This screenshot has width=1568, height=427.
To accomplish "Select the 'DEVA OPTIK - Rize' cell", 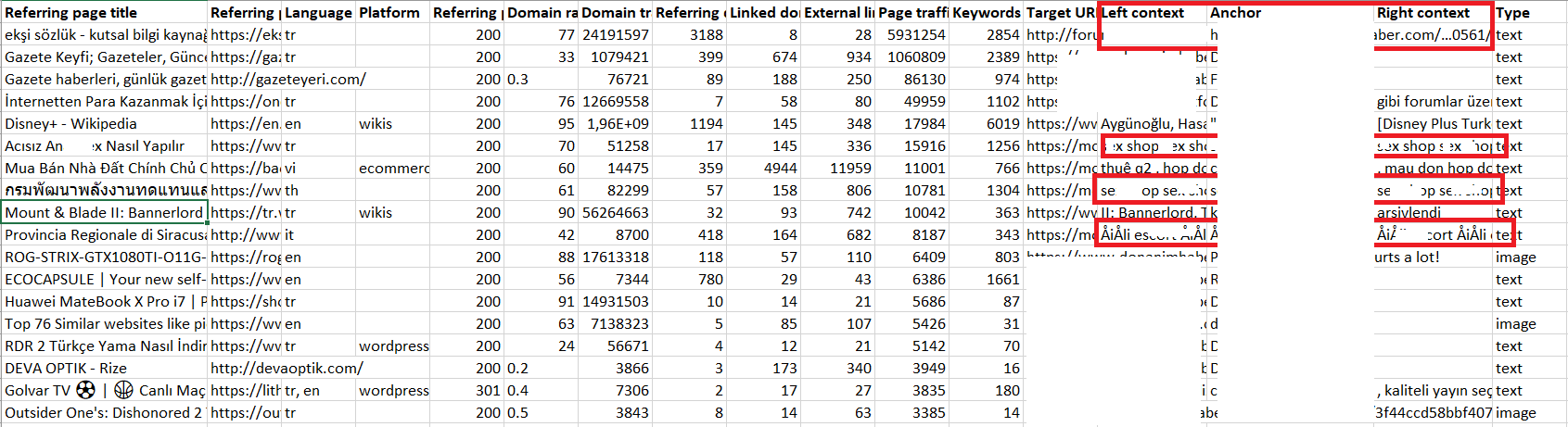I will click(x=104, y=368).
